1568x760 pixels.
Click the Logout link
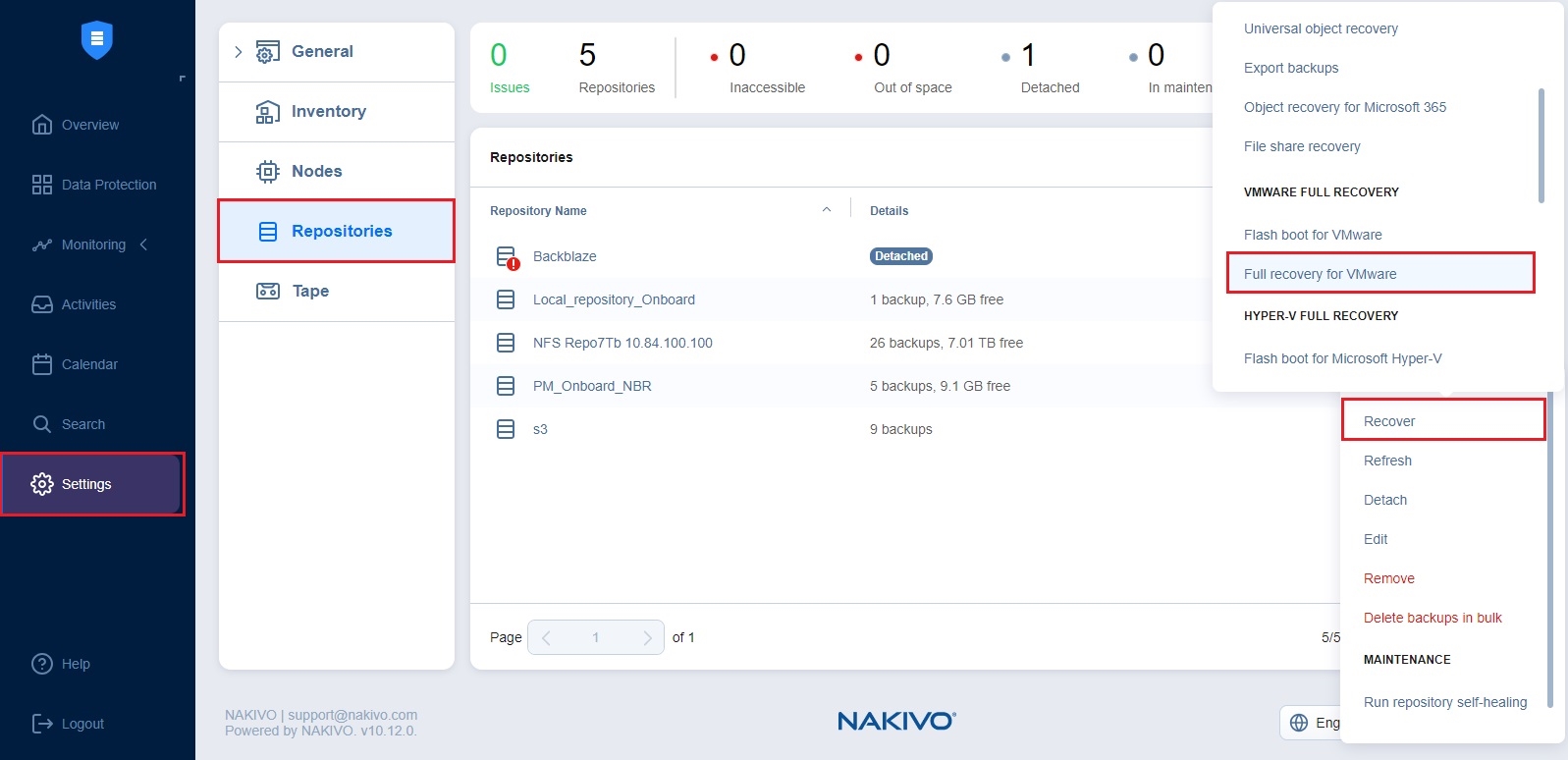click(82, 724)
